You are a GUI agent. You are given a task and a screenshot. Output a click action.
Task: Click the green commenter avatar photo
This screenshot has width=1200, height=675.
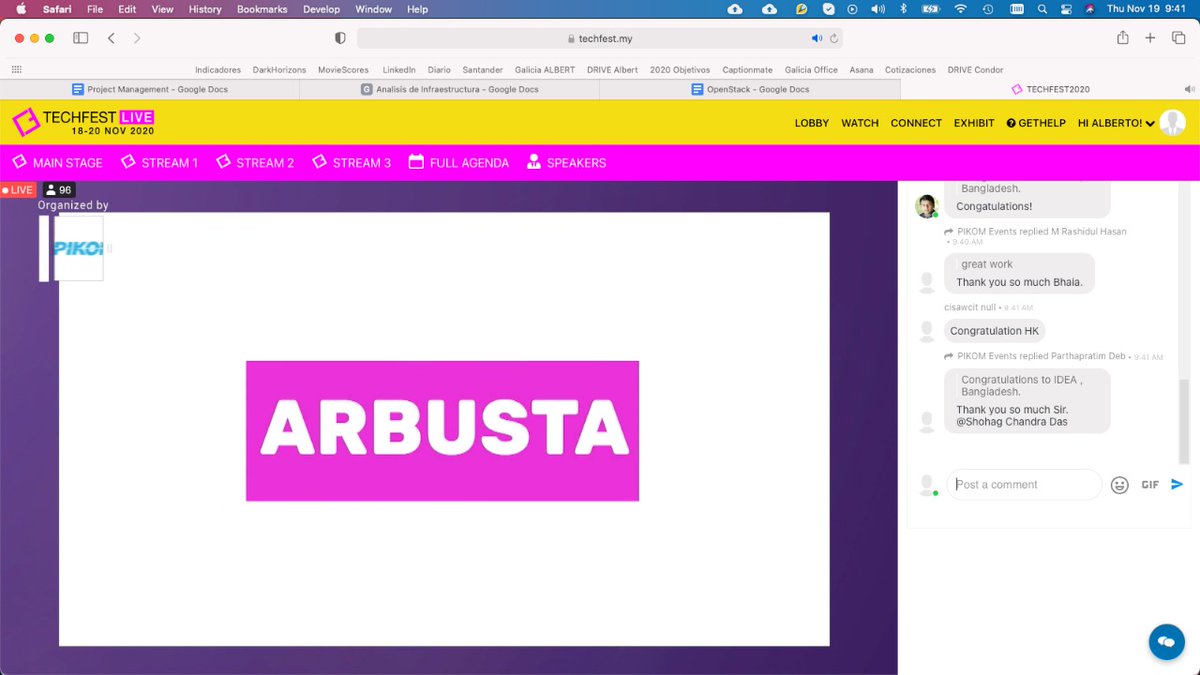(x=926, y=206)
